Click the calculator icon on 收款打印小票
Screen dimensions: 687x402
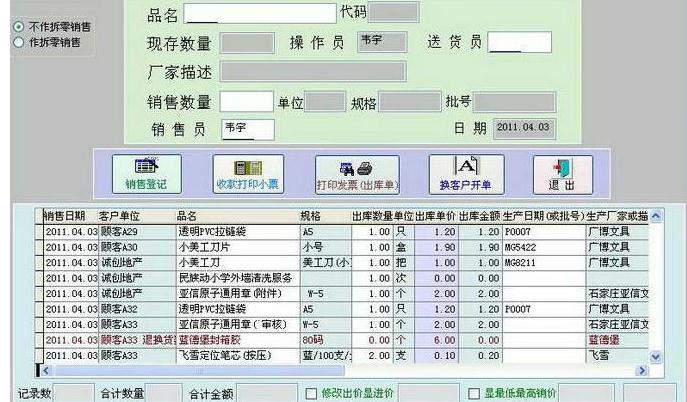point(248,168)
